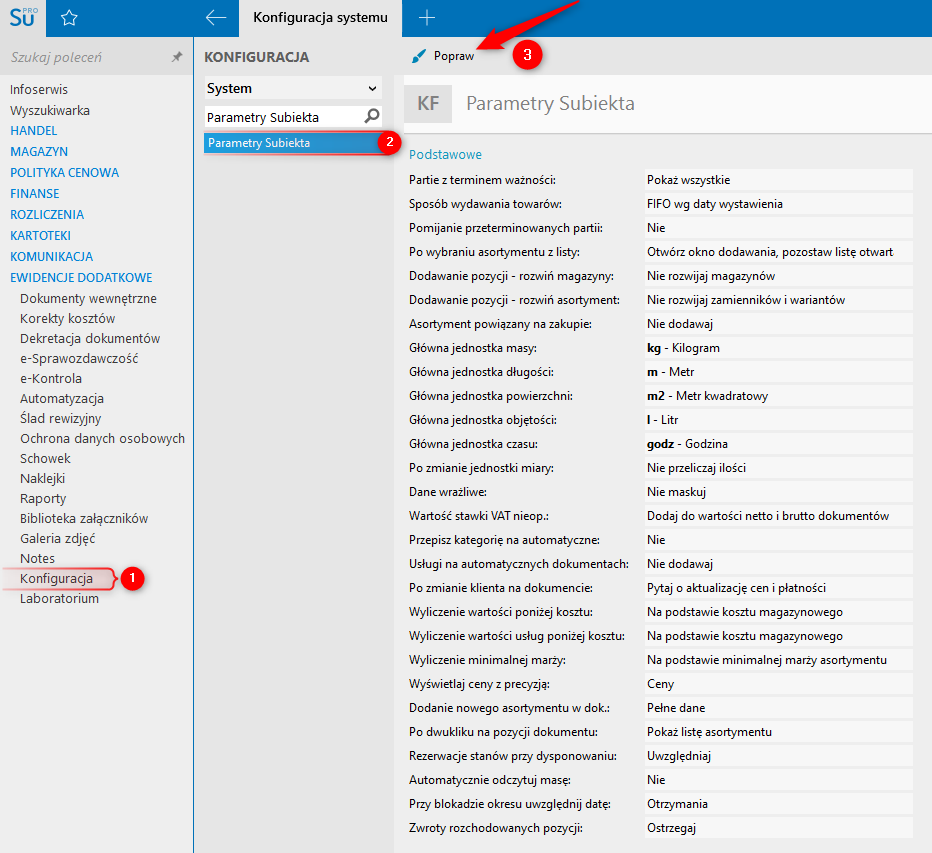This screenshot has width=932, height=853.
Task: Expand the KOMUNIKACJA module
Action: (52, 257)
